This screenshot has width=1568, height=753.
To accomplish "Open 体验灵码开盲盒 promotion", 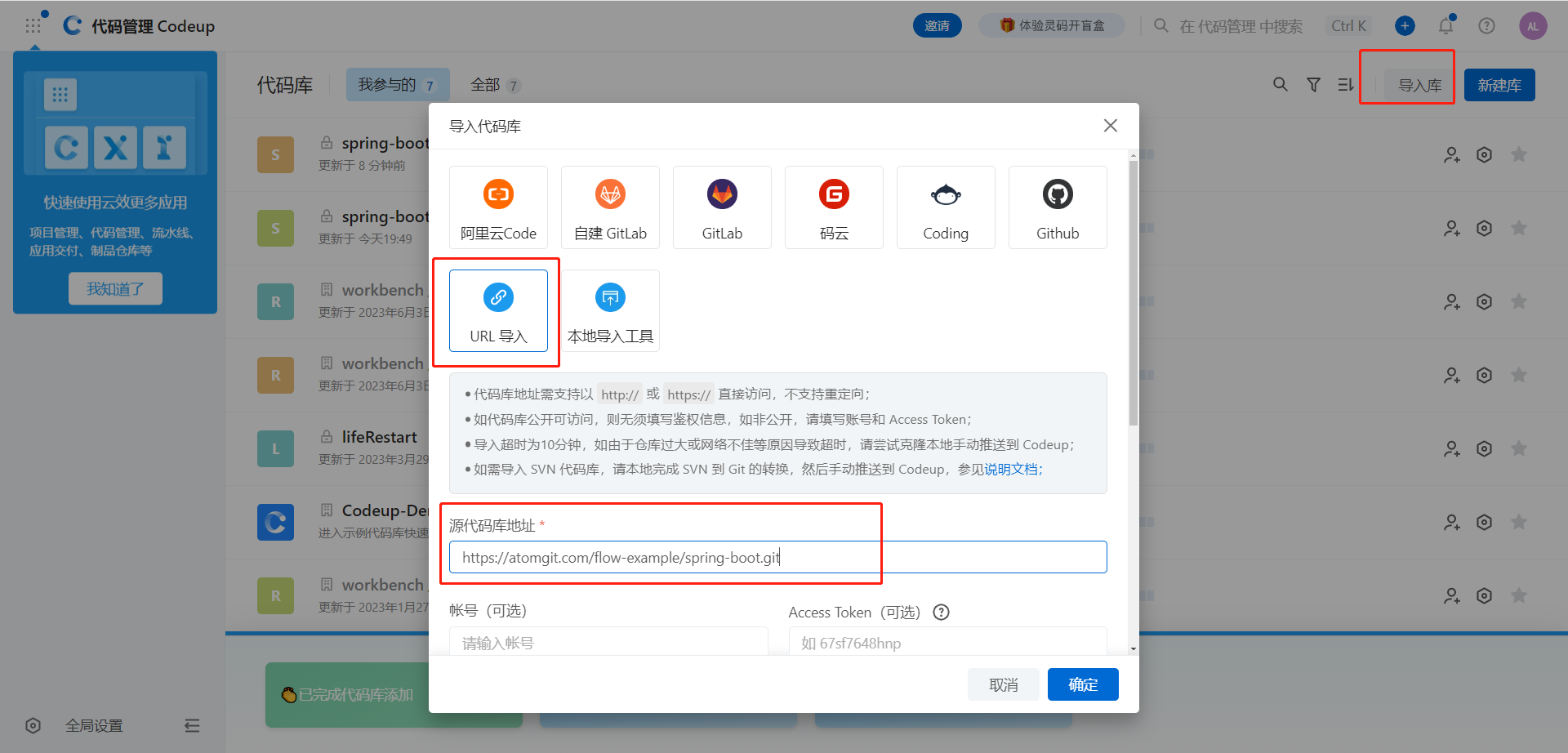I will click(x=1052, y=26).
